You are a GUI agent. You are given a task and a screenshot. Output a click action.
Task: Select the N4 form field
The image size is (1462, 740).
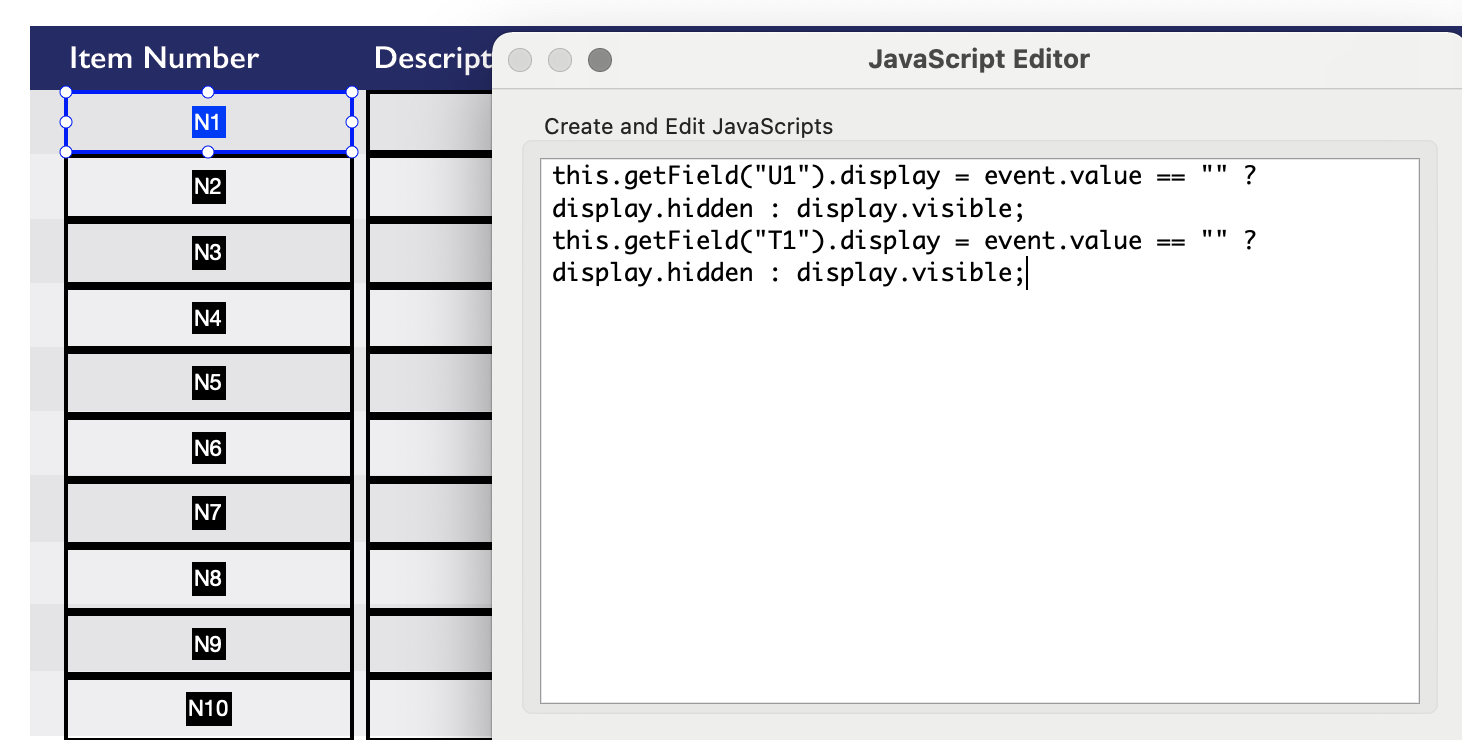click(208, 318)
